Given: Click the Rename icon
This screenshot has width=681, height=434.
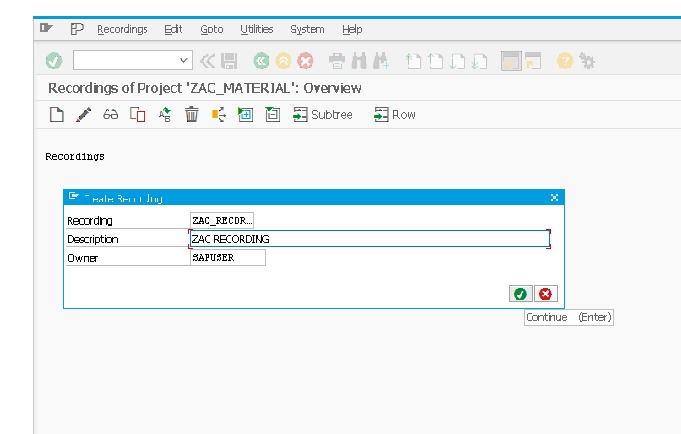Looking at the screenshot, I should pos(165,115).
